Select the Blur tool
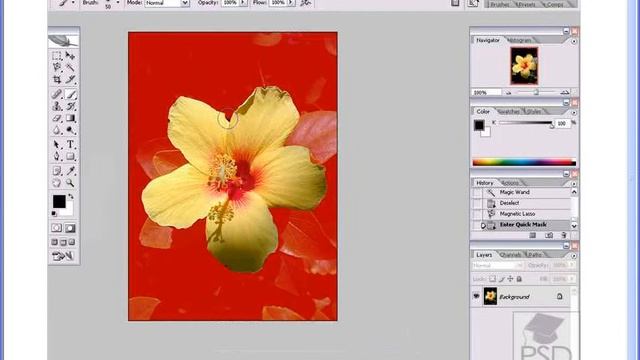This screenshot has height=360, width=640. point(57,130)
